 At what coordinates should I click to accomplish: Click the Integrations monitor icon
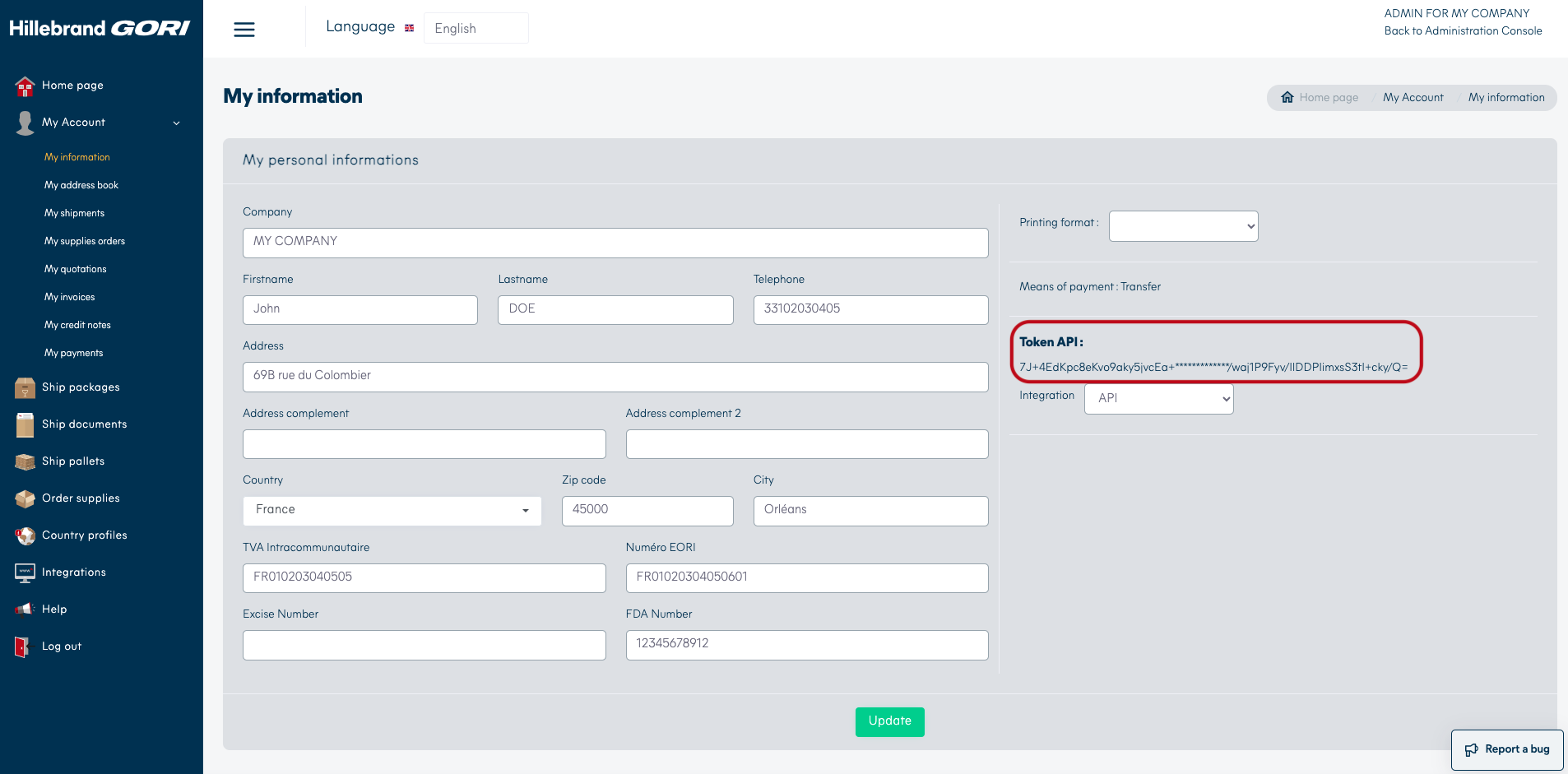pos(25,572)
